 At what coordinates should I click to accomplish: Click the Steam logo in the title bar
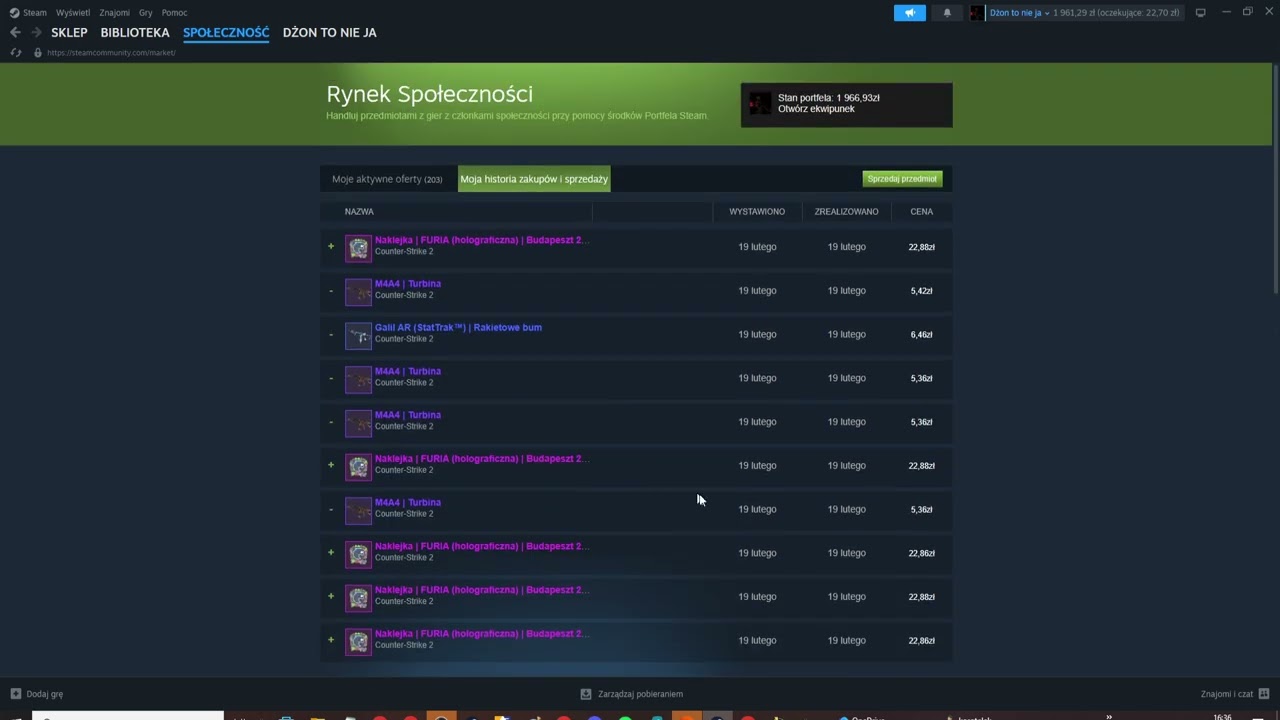coord(14,13)
